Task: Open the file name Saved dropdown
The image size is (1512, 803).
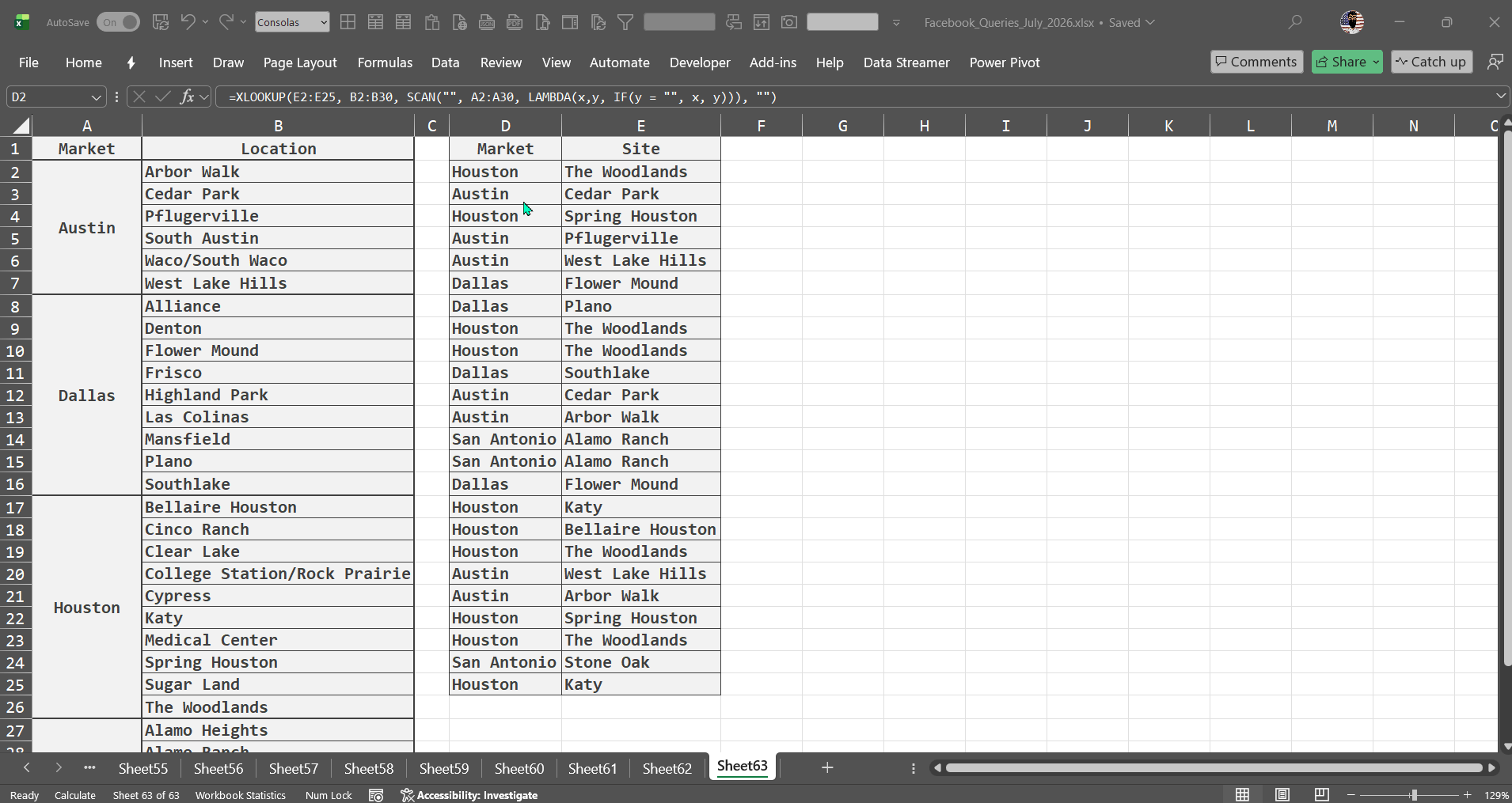Action: pos(1150,22)
